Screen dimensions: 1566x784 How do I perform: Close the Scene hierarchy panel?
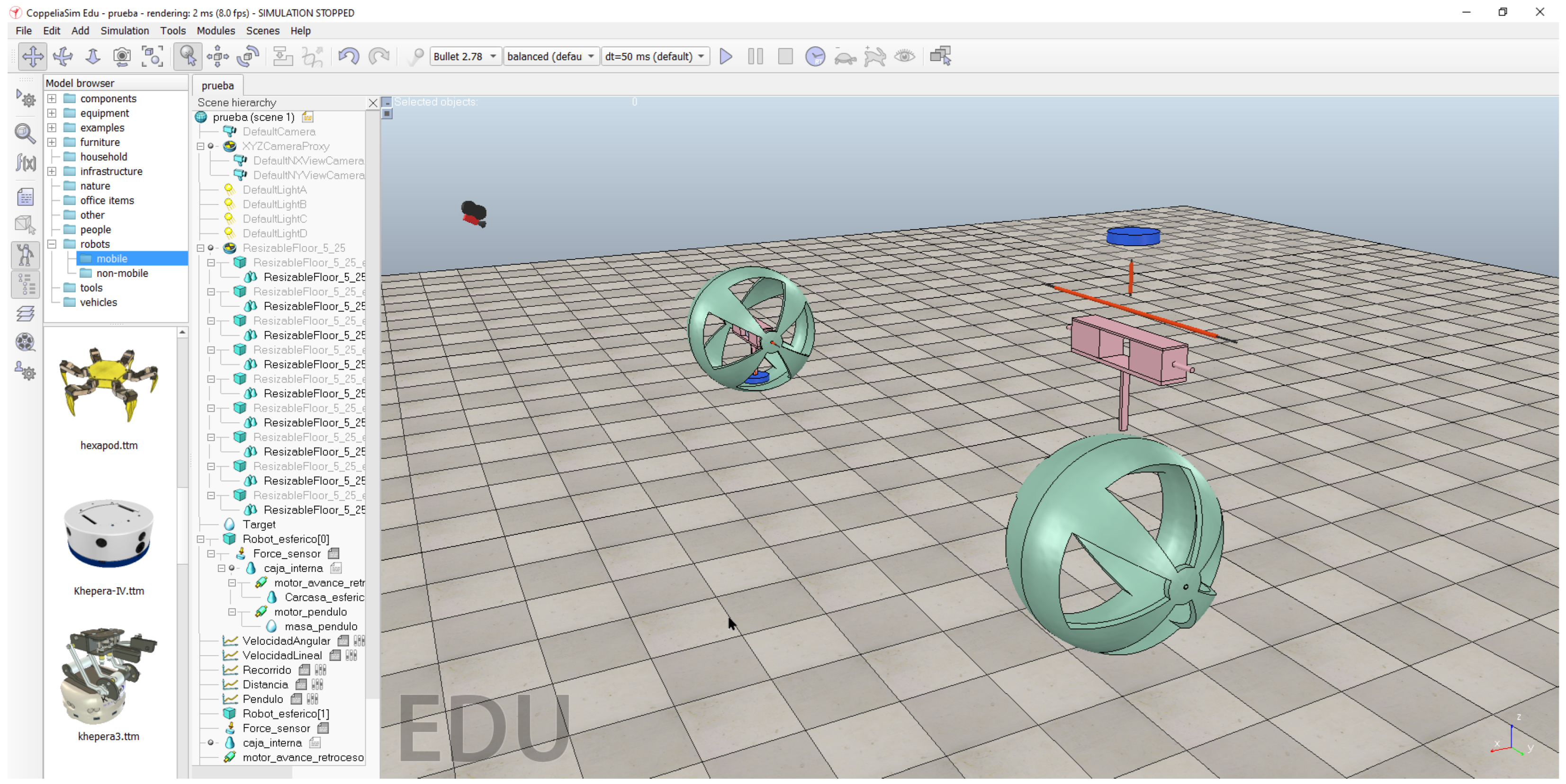click(x=373, y=103)
